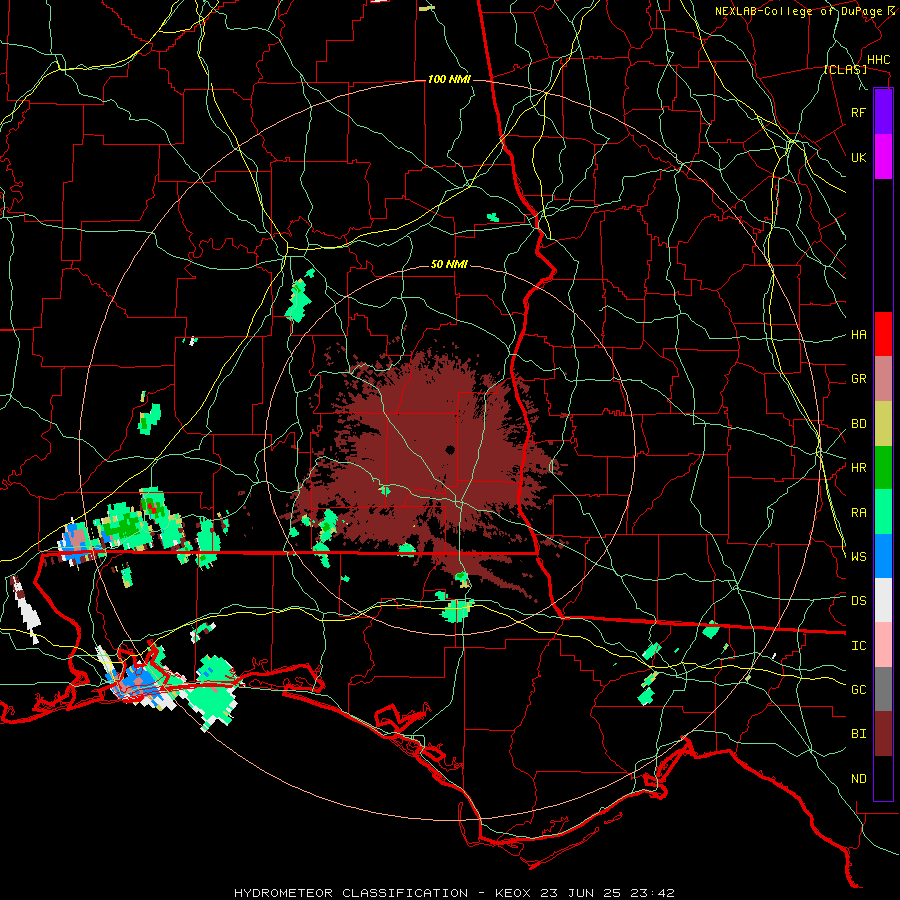Click the WS blue legend swatch
Viewport: 900px width, 900px height.
tap(883, 556)
